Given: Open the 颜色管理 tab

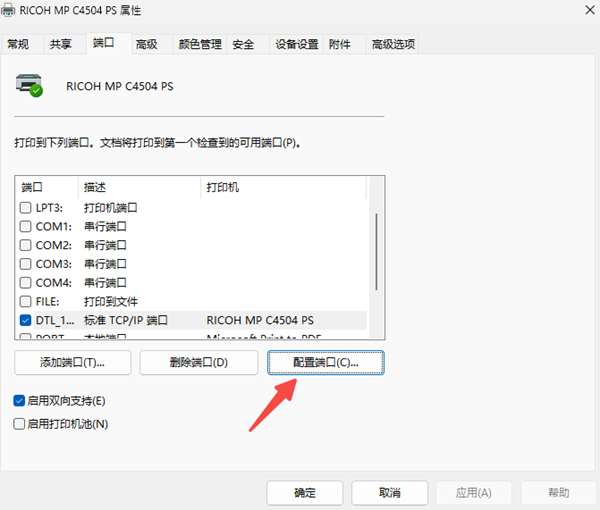Looking at the screenshot, I should coord(200,44).
